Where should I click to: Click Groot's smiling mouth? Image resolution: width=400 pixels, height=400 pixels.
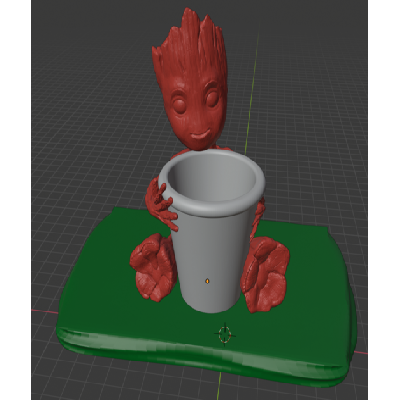pyautogui.click(x=200, y=135)
